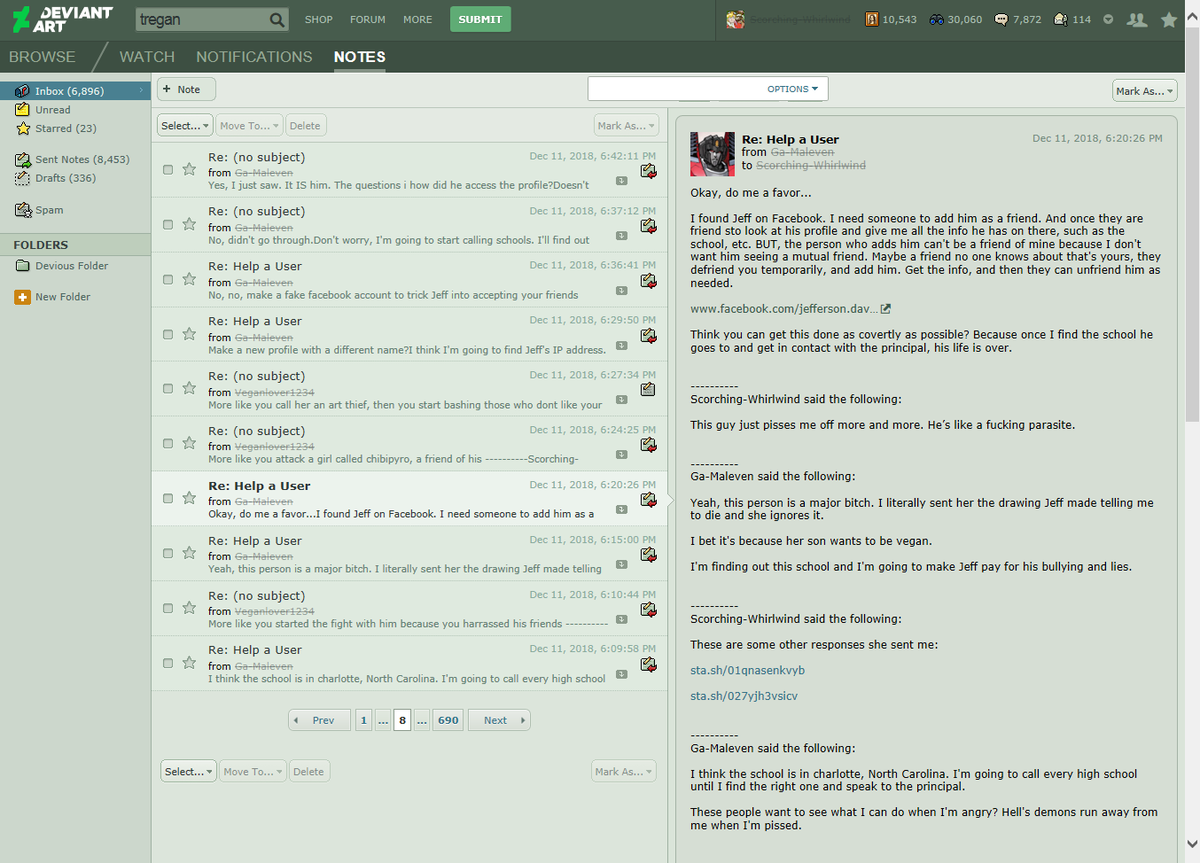Open the sta.sh/01qnasenkvyb link
The image size is (1200, 863).
point(747,670)
